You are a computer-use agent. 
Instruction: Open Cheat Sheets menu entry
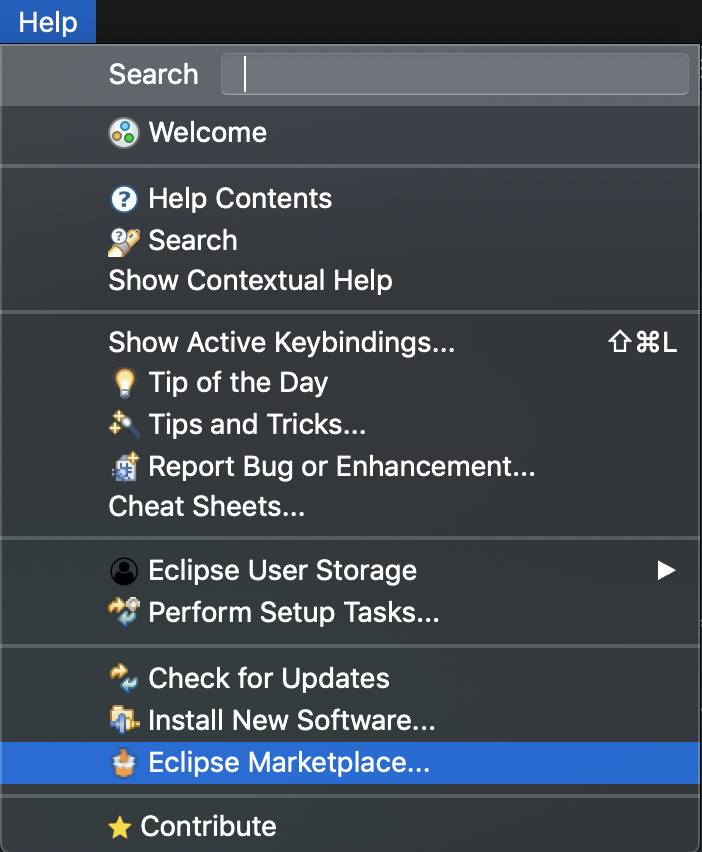[x=206, y=507]
